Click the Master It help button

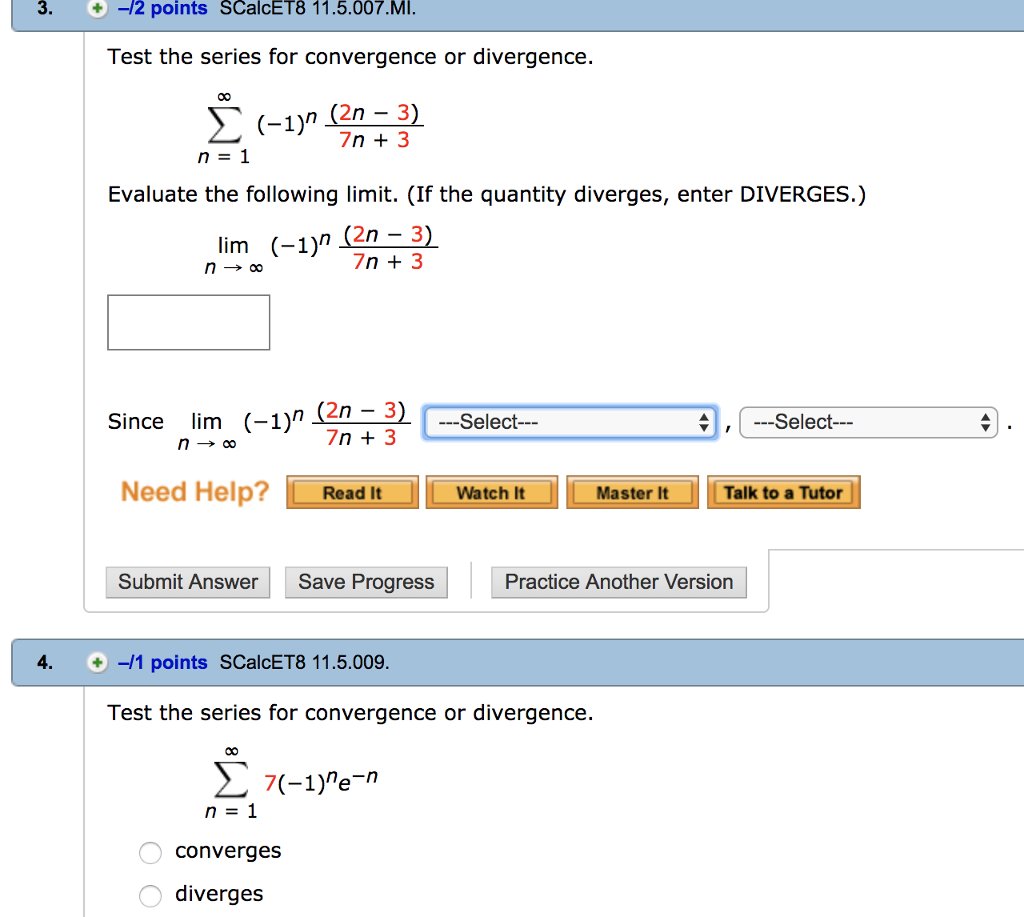632,491
